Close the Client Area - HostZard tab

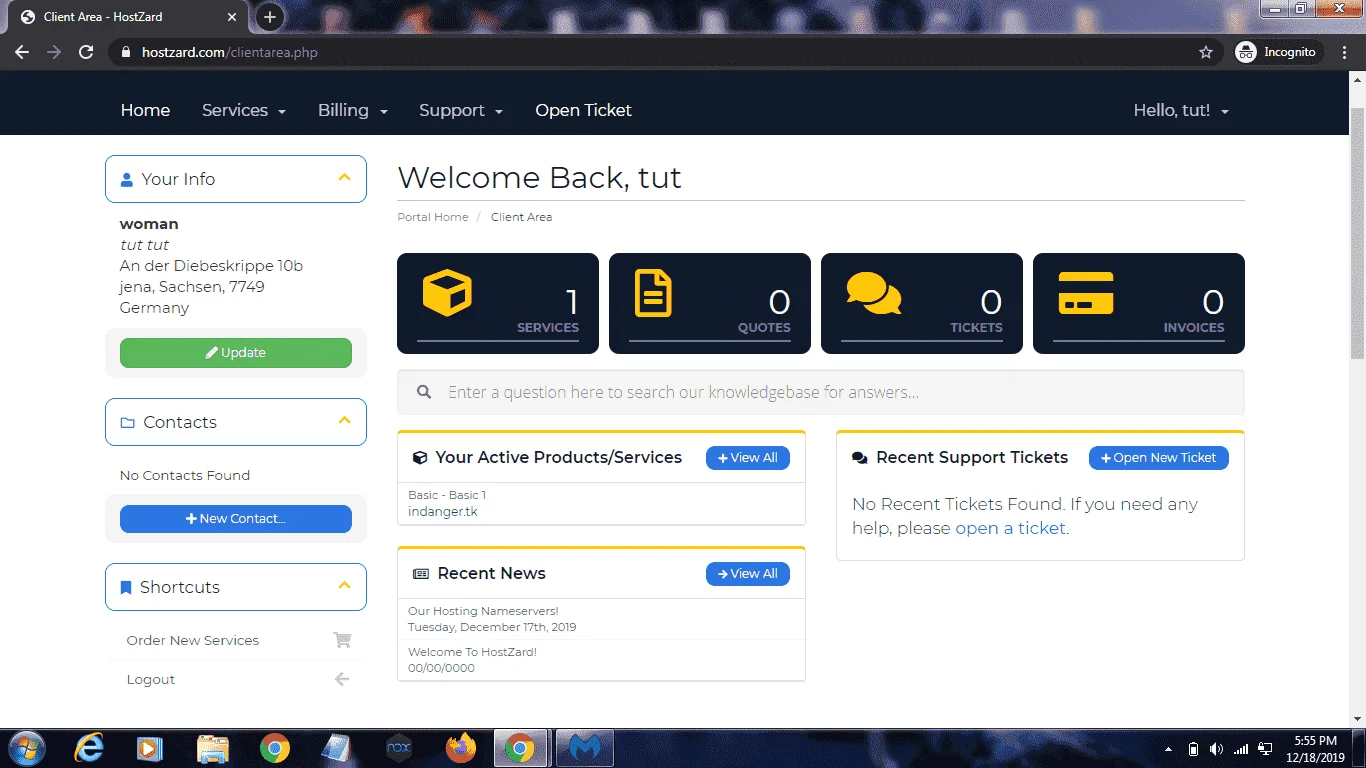click(232, 17)
